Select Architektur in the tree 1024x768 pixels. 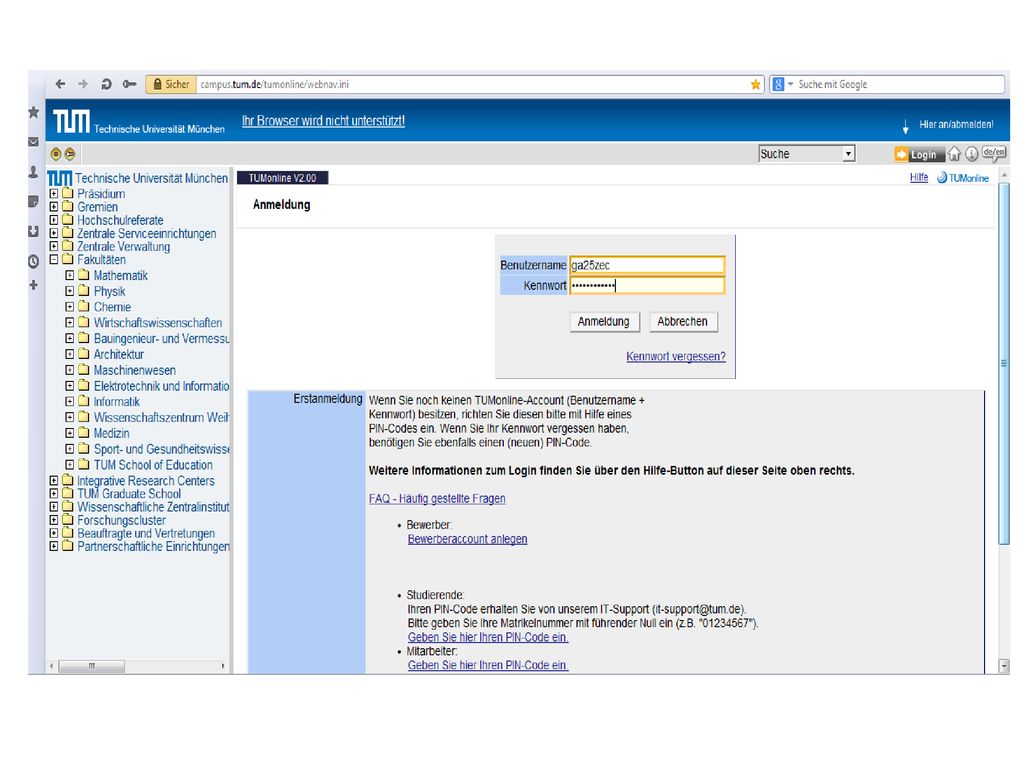pos(118,354)
